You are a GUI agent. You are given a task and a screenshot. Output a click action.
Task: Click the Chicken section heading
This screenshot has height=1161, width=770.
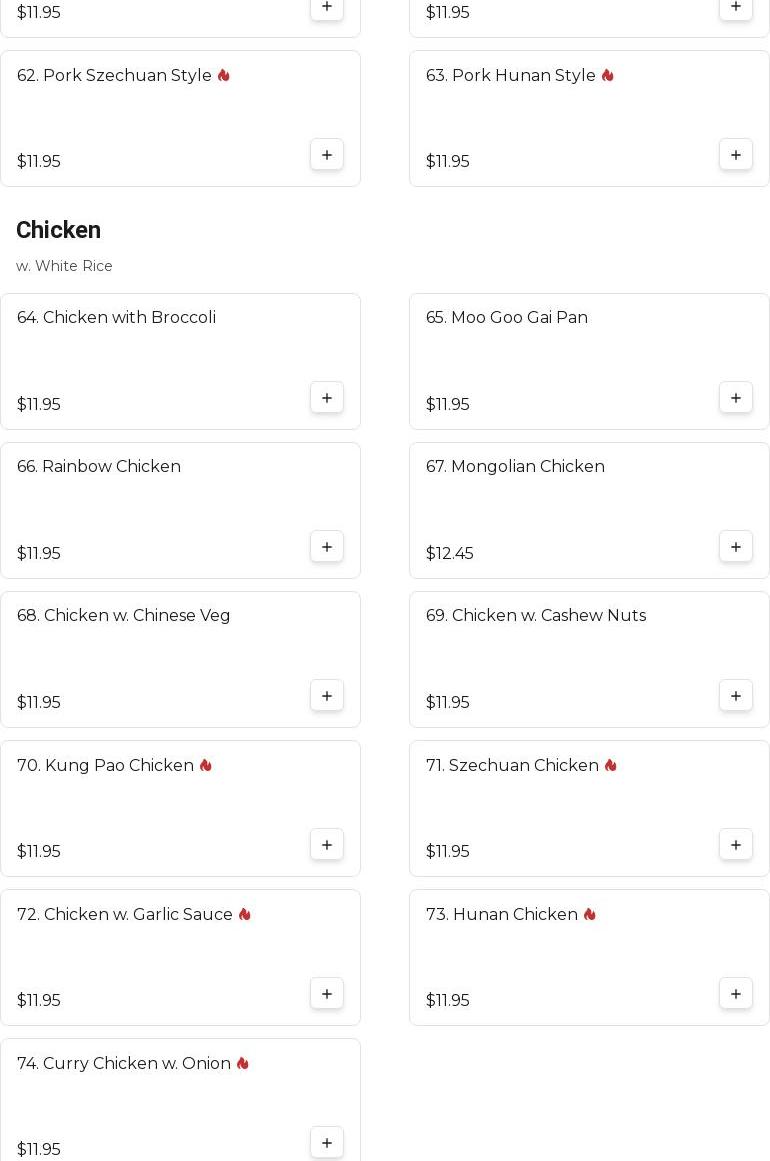point(58,230)
